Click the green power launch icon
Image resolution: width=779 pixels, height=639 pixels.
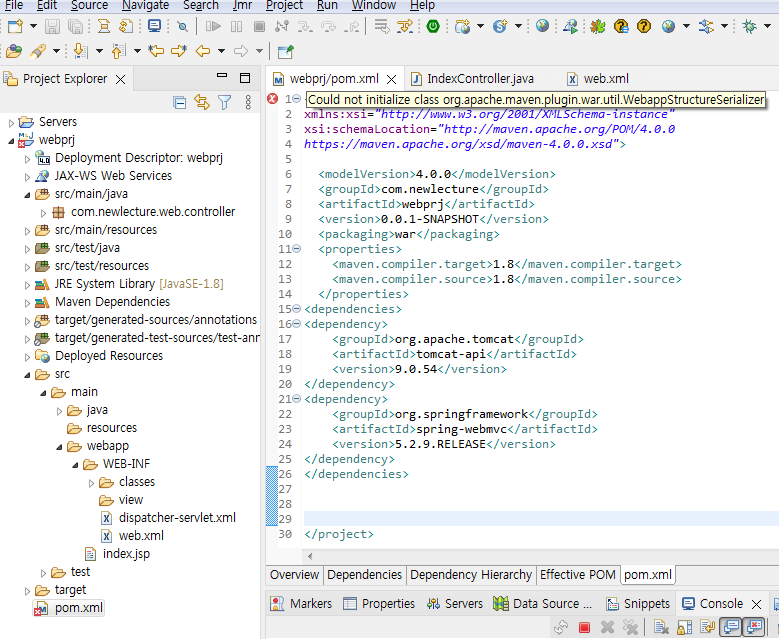[433, 26]
